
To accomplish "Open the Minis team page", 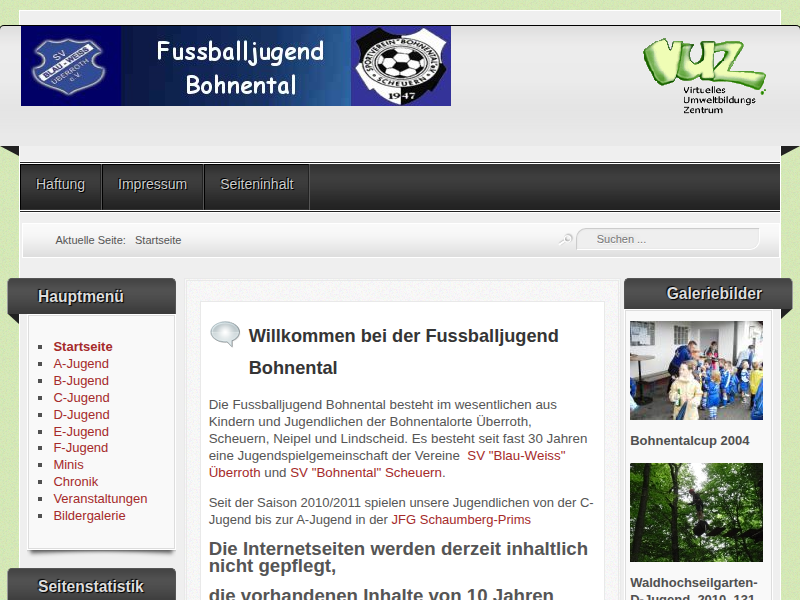I will (68, 465).
